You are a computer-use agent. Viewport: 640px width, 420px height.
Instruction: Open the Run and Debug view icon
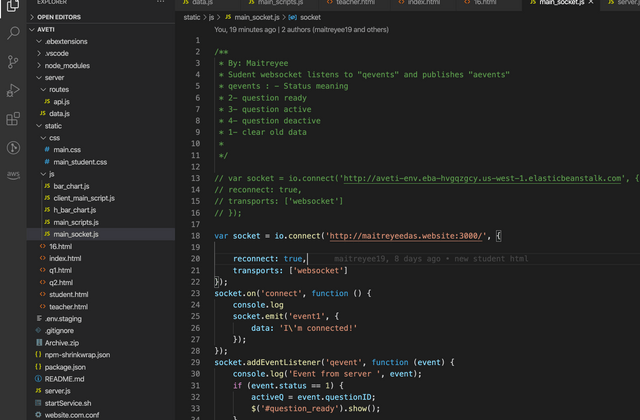13,90
